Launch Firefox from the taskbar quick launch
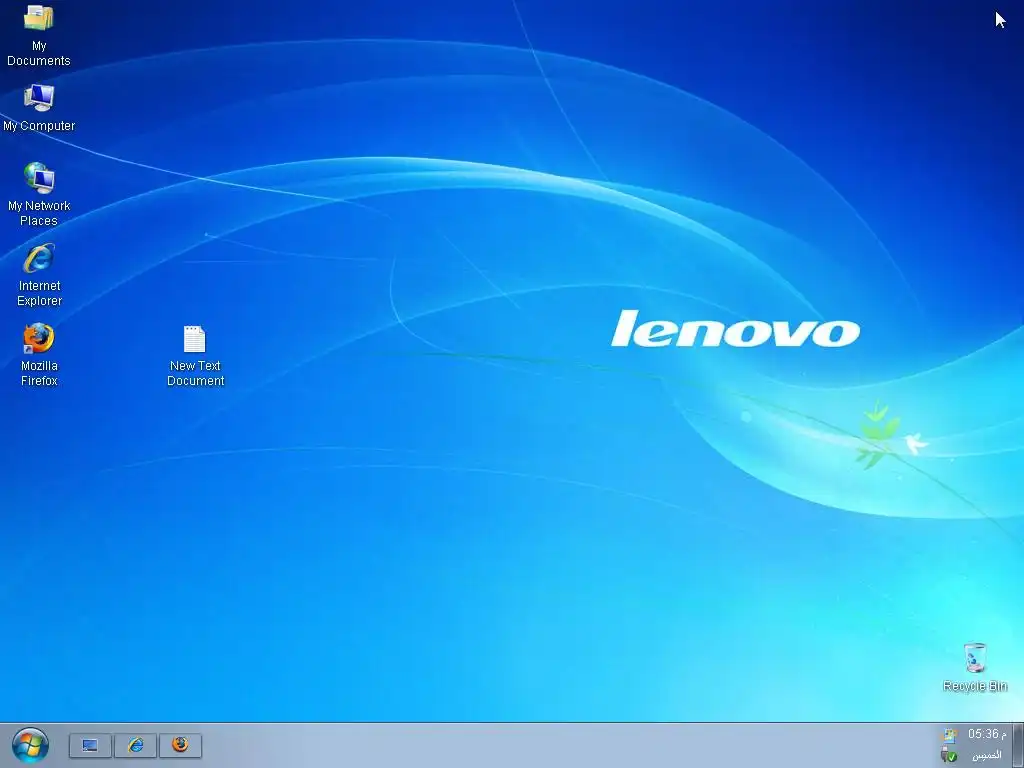1024x768 pixels. pyautogui.click(x=180, y=745)
